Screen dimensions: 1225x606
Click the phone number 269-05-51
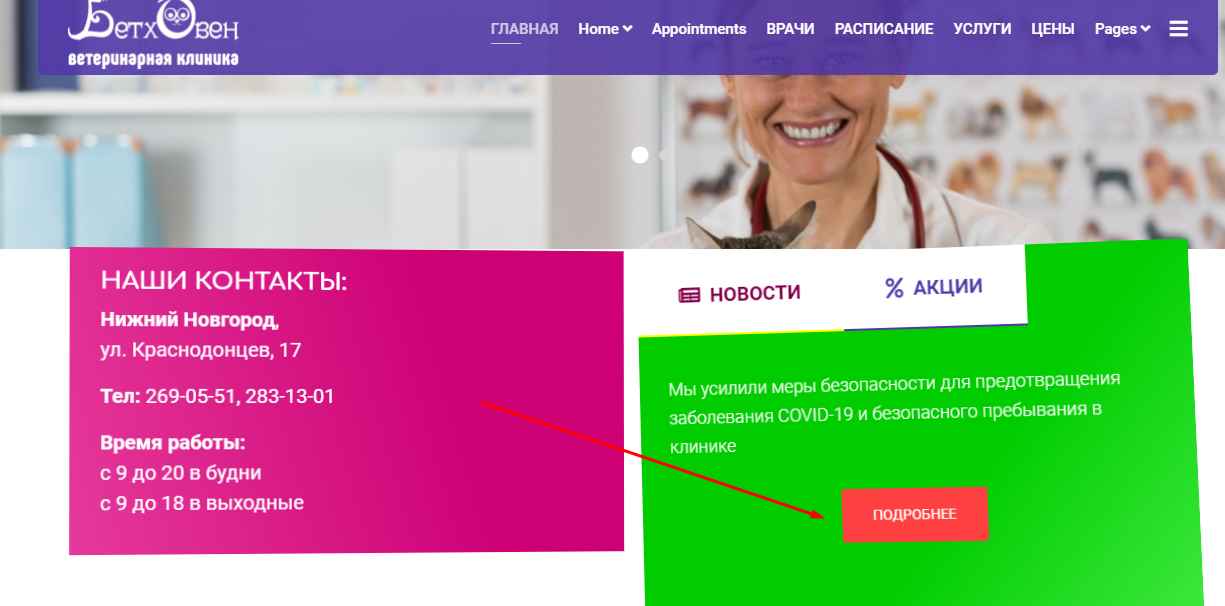click(189, 396)
